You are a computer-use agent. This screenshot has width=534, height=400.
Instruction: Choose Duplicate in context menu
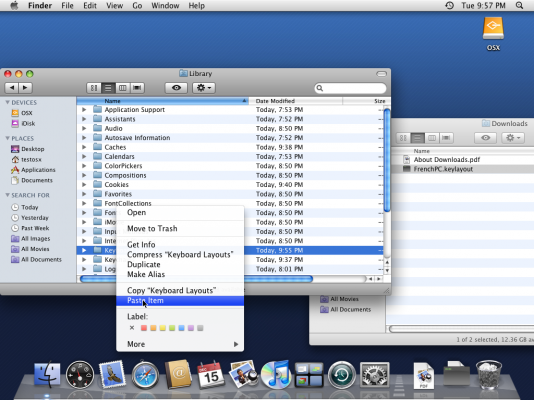(x=180, y=265)
